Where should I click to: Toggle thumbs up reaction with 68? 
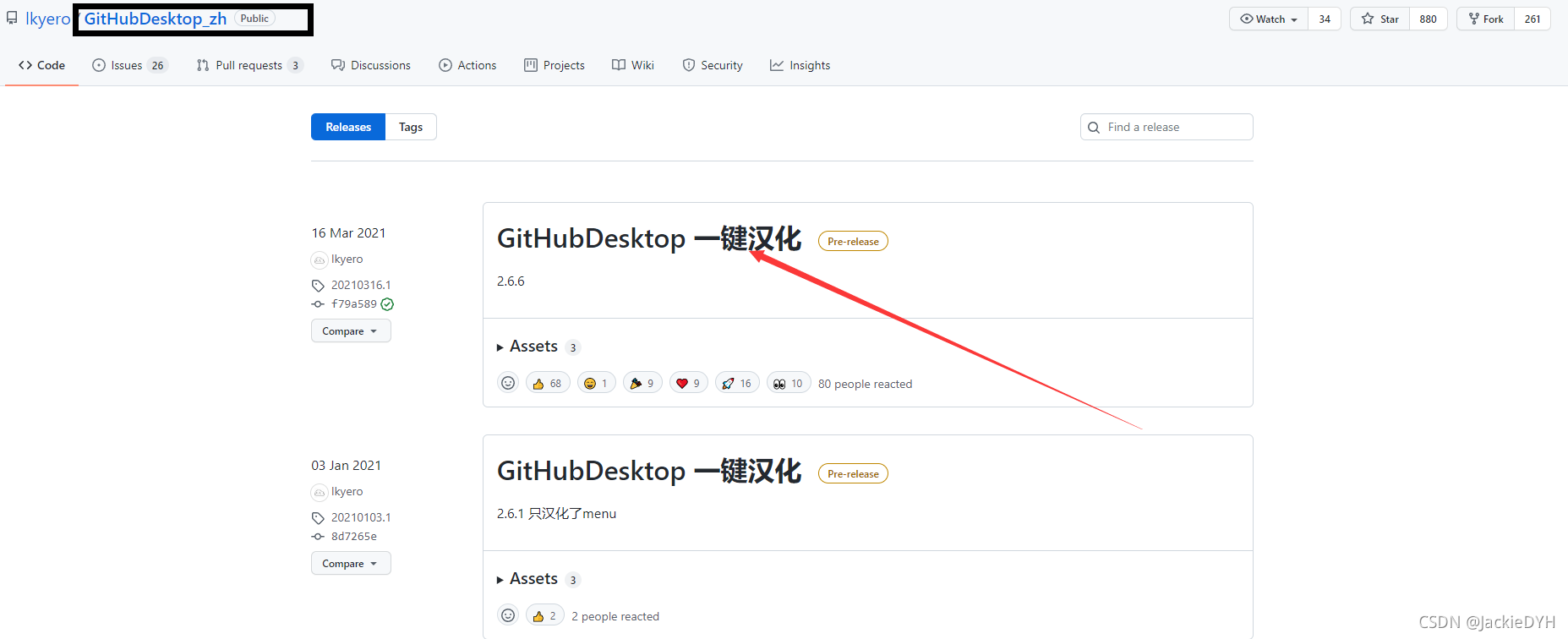[x=548, y=383]
